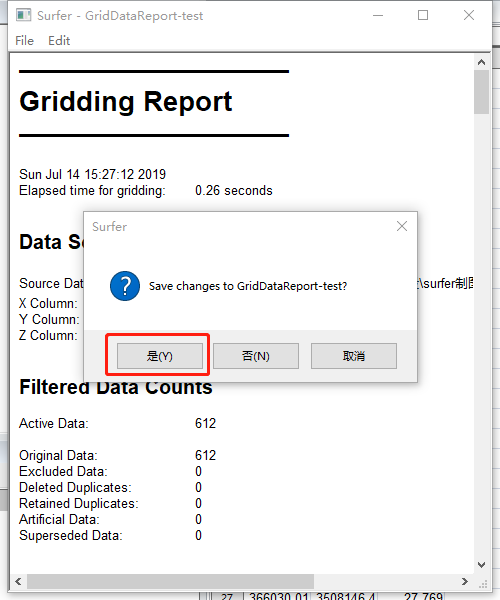500x600 pixels.
Task: Click the vertical scrollbar down arrow
Action: point(481,564)
